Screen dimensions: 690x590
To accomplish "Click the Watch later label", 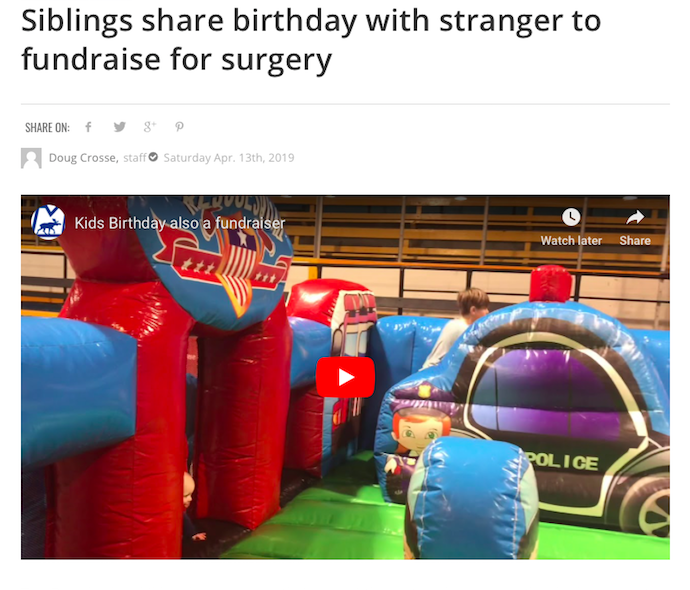I will (571, 241).
